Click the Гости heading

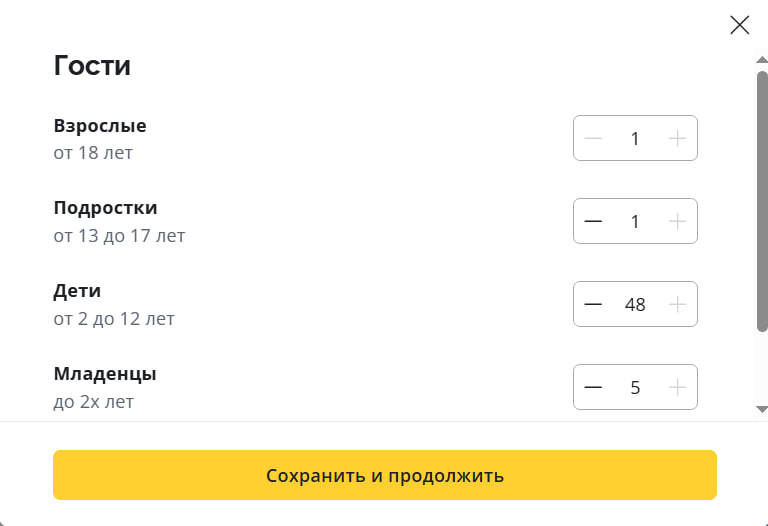pyautogui.click(x=92, y=66)
